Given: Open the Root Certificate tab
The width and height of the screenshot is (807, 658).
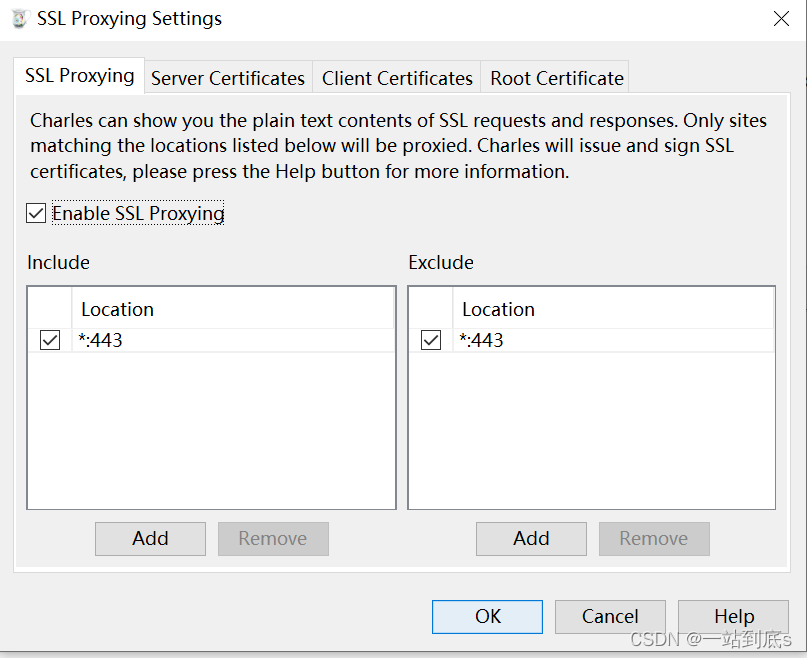Looking at the screenshot, I should click(556, 78).
